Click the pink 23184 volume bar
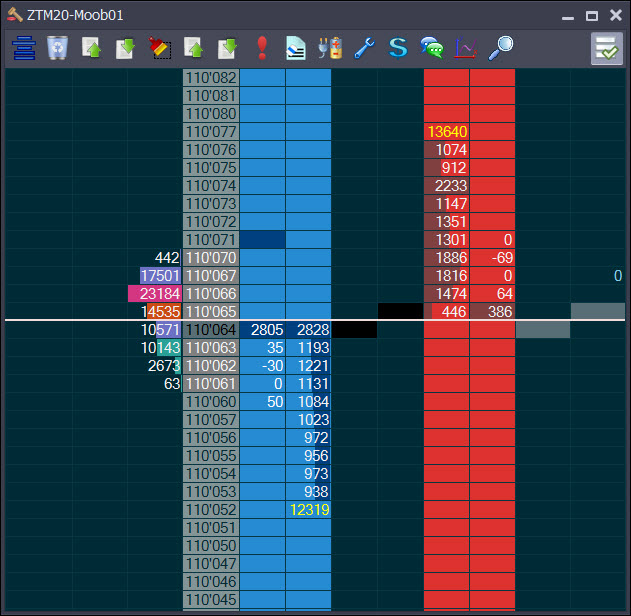This screenshot has height=616, width=631. click(x=155, y=294)
